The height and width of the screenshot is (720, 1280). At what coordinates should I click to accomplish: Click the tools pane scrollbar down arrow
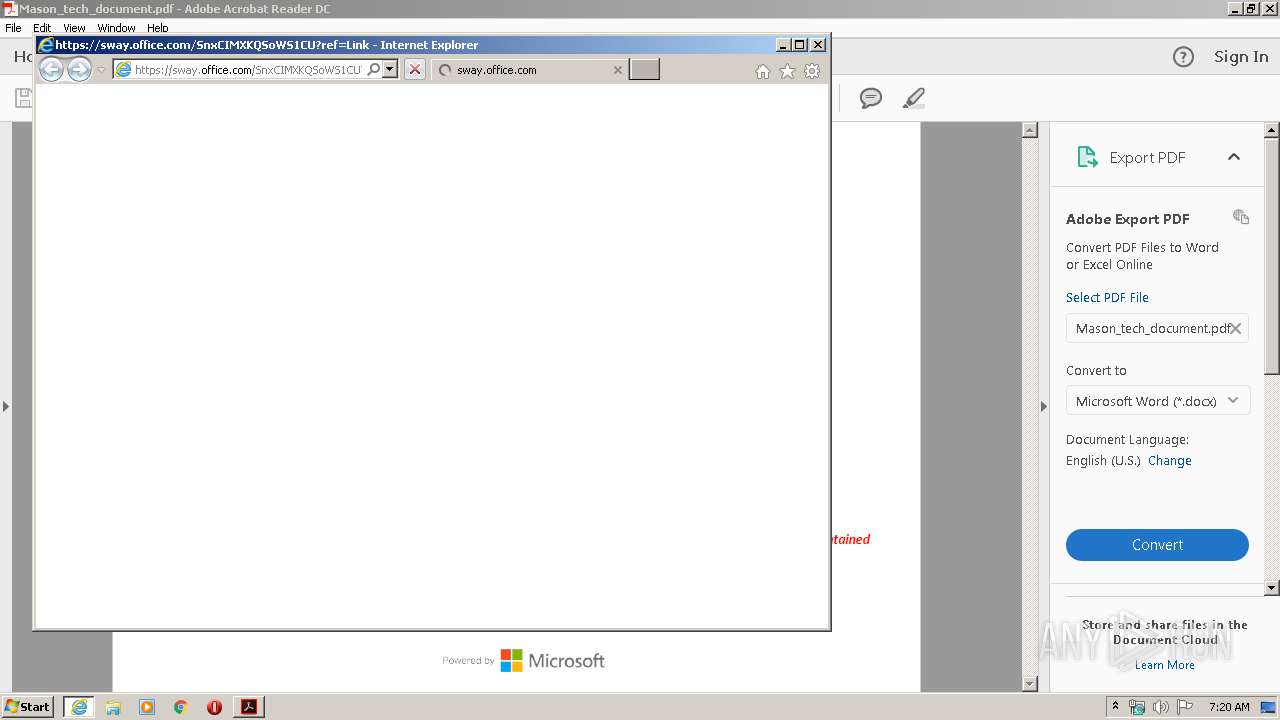point(1272,588)
